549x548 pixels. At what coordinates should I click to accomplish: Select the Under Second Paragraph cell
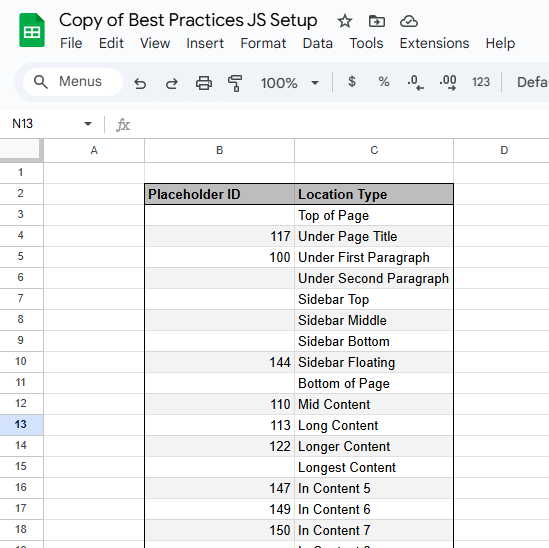click(374, 278)
